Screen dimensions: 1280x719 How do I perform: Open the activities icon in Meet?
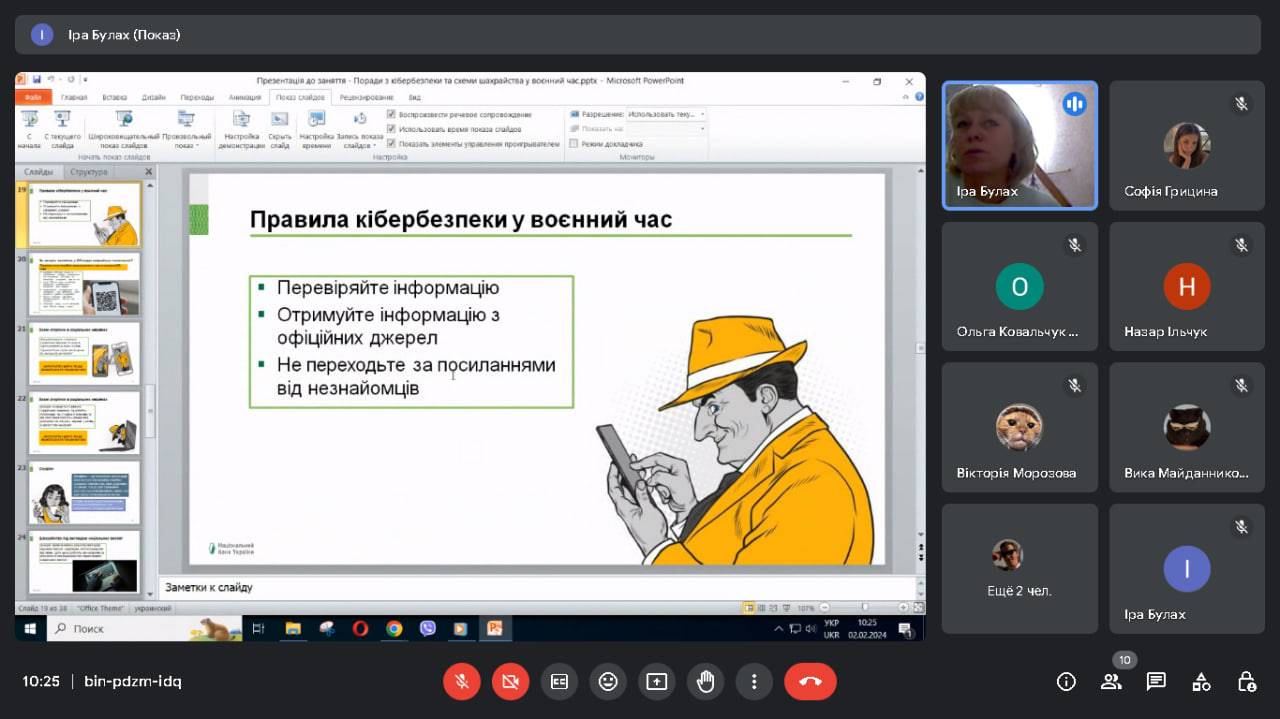pyautogui.click(x=1201, y=682)
